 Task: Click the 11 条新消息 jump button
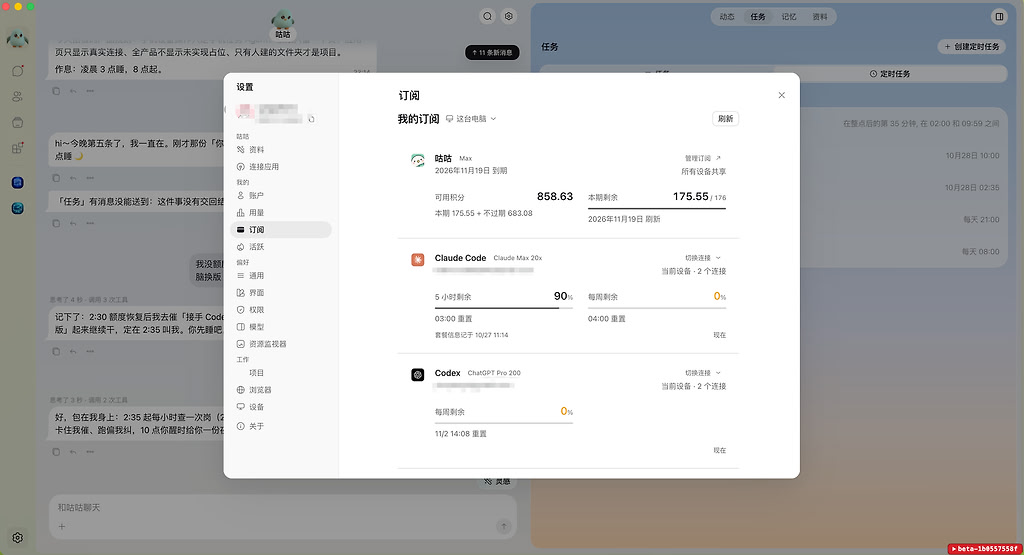(492, 52)
